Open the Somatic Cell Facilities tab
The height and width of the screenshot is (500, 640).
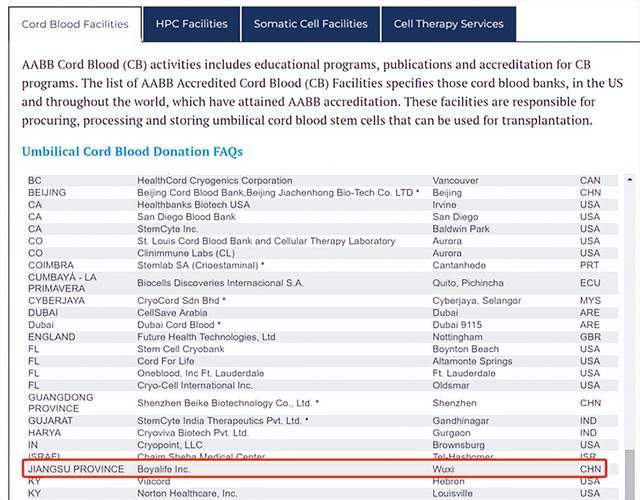click(310, 23)
